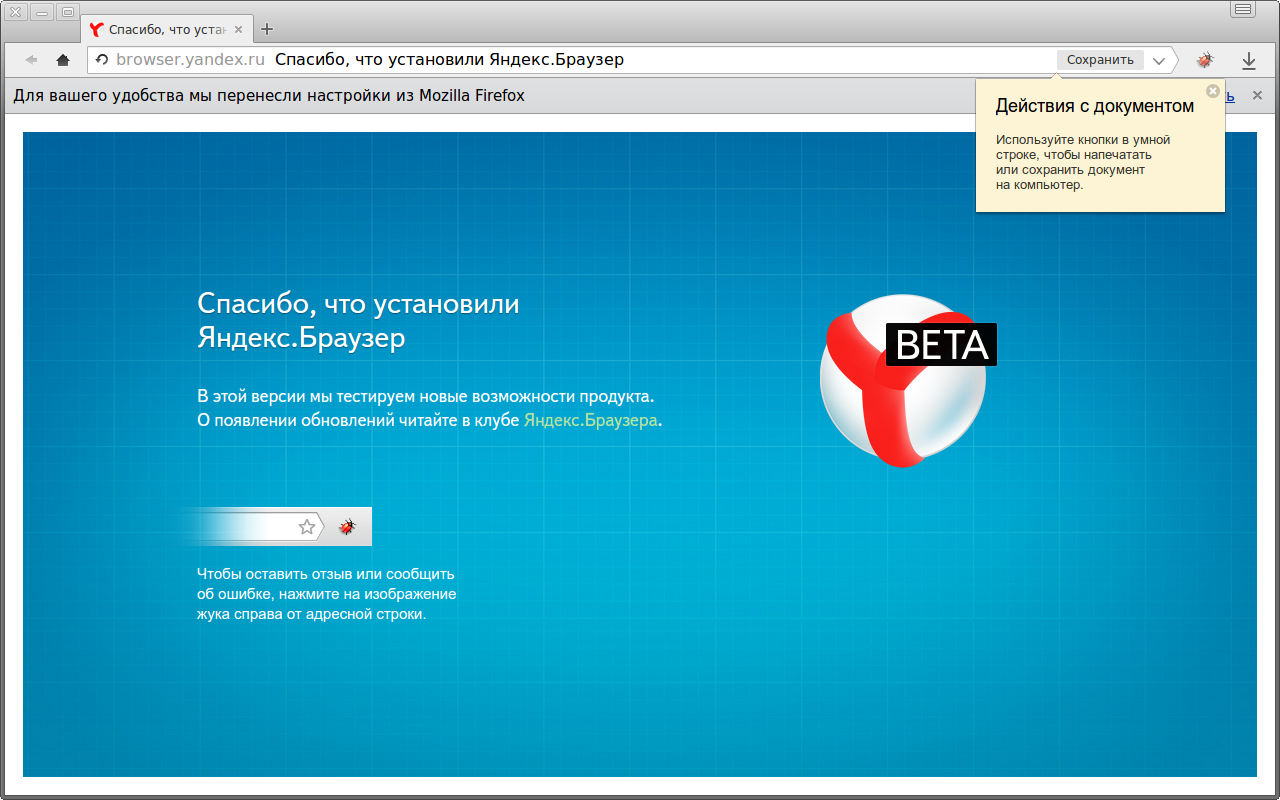Select the "Спасибо, что устан" tab
This screenshot has height=800, width=1280.
(166, 29)
